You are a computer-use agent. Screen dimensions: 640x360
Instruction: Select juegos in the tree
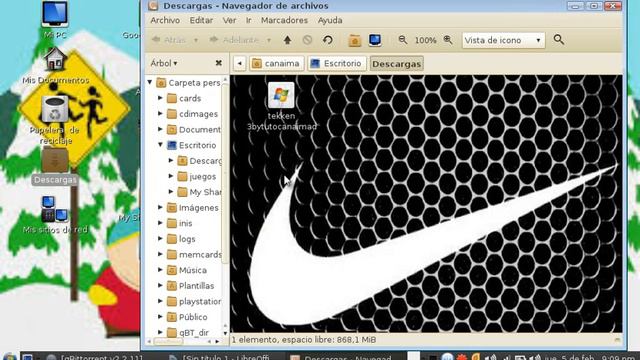click(197, 176)
